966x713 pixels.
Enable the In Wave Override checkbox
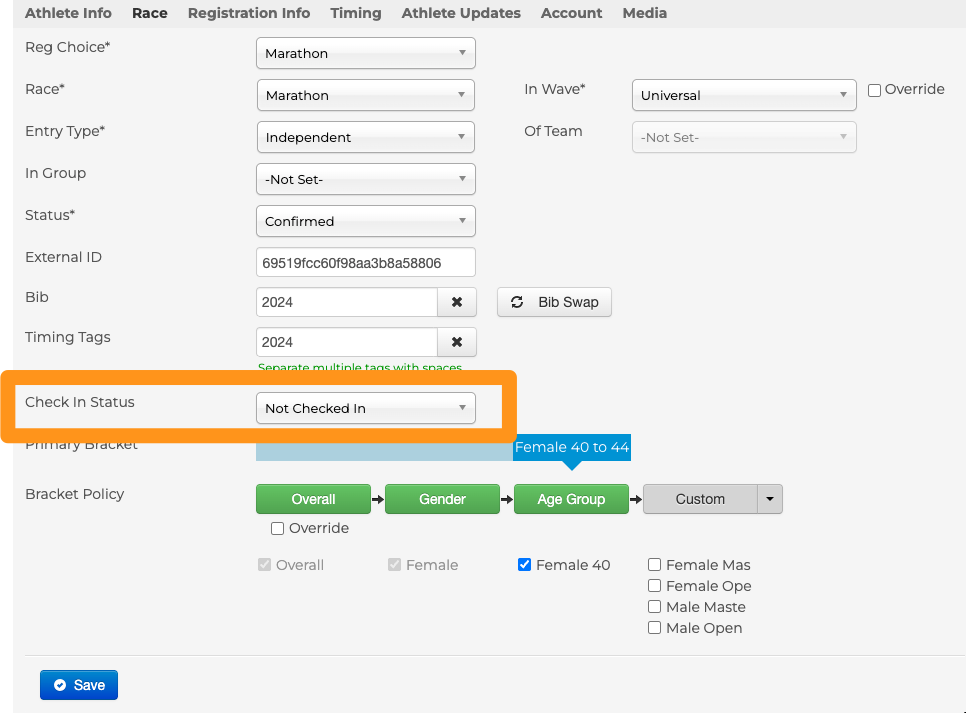[x=875, y=90]
